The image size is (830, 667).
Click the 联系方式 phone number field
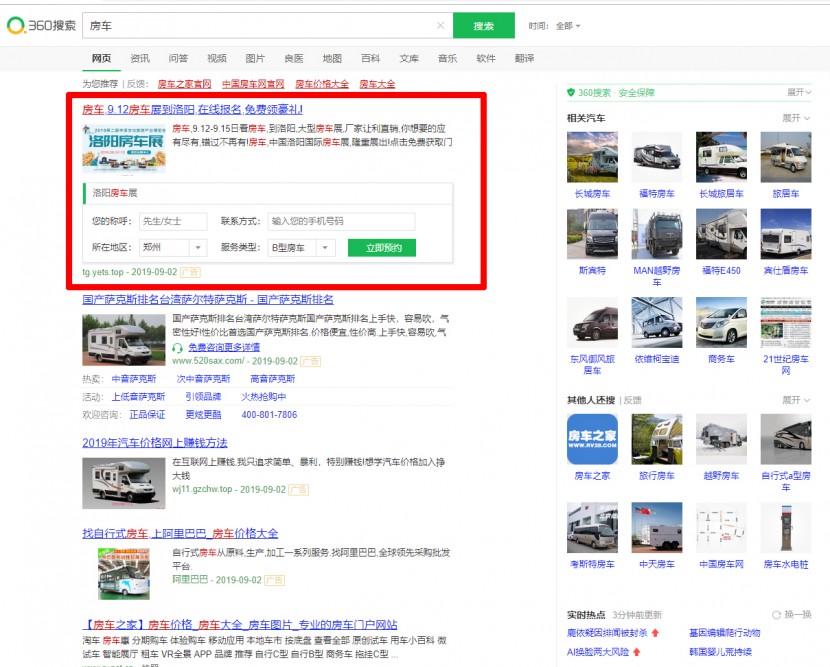click(340, 221)
